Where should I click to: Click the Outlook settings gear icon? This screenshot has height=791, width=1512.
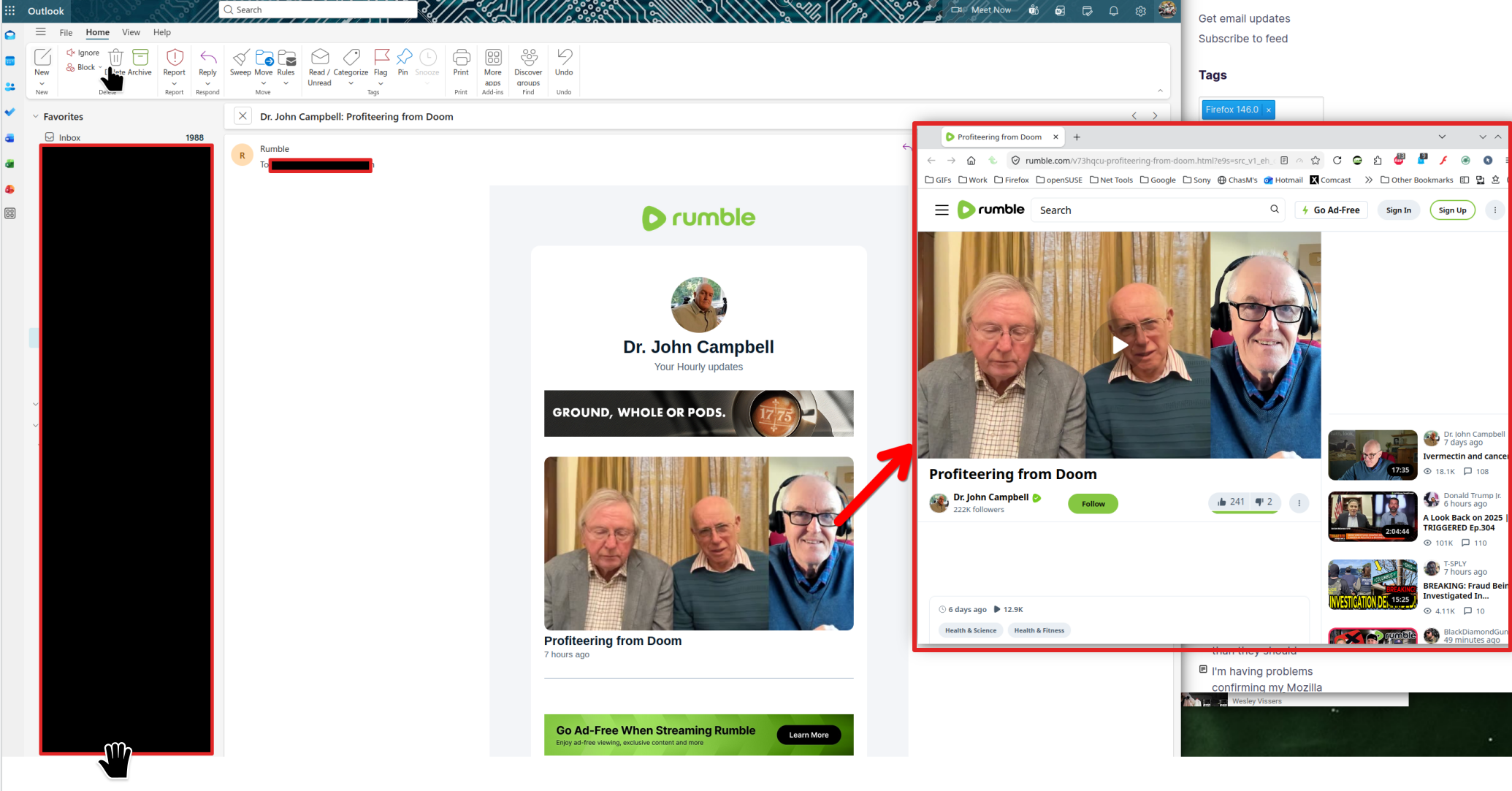[x=1140, y=11]
